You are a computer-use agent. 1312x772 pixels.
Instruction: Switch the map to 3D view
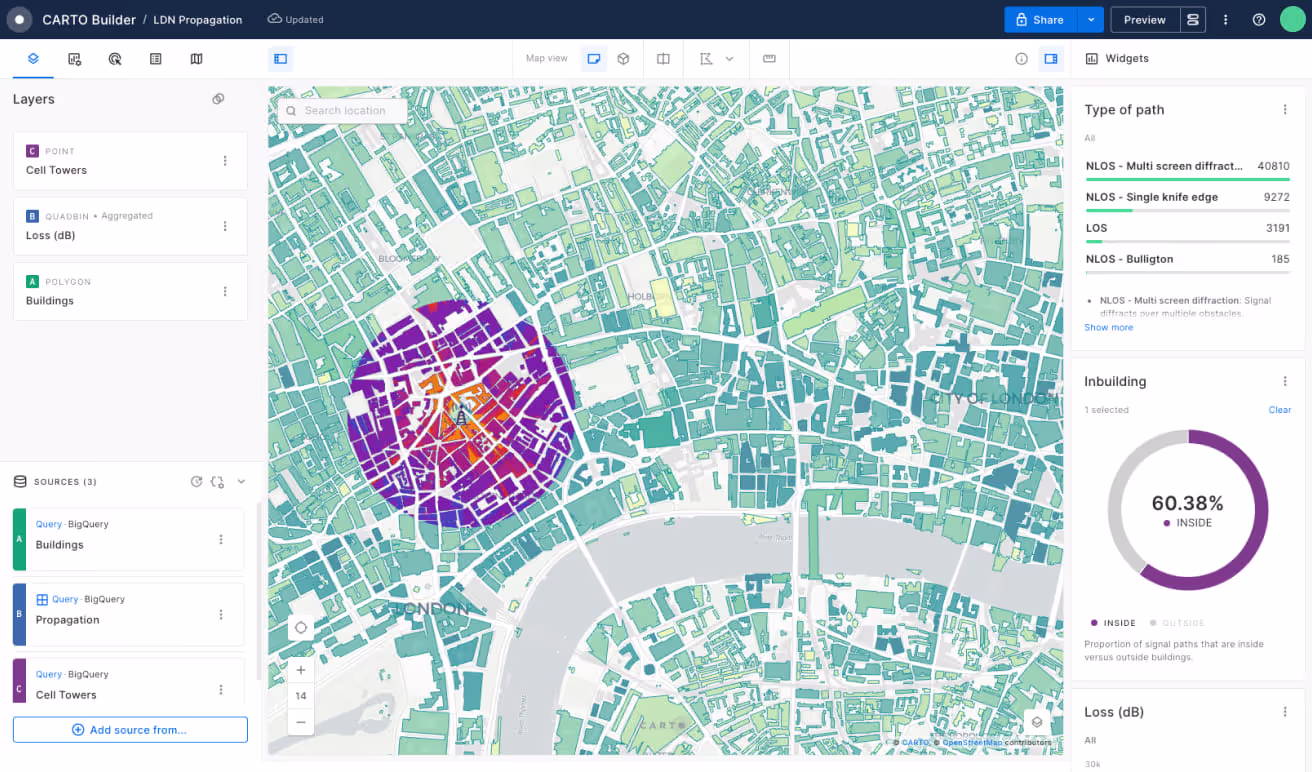coord(624,59)
